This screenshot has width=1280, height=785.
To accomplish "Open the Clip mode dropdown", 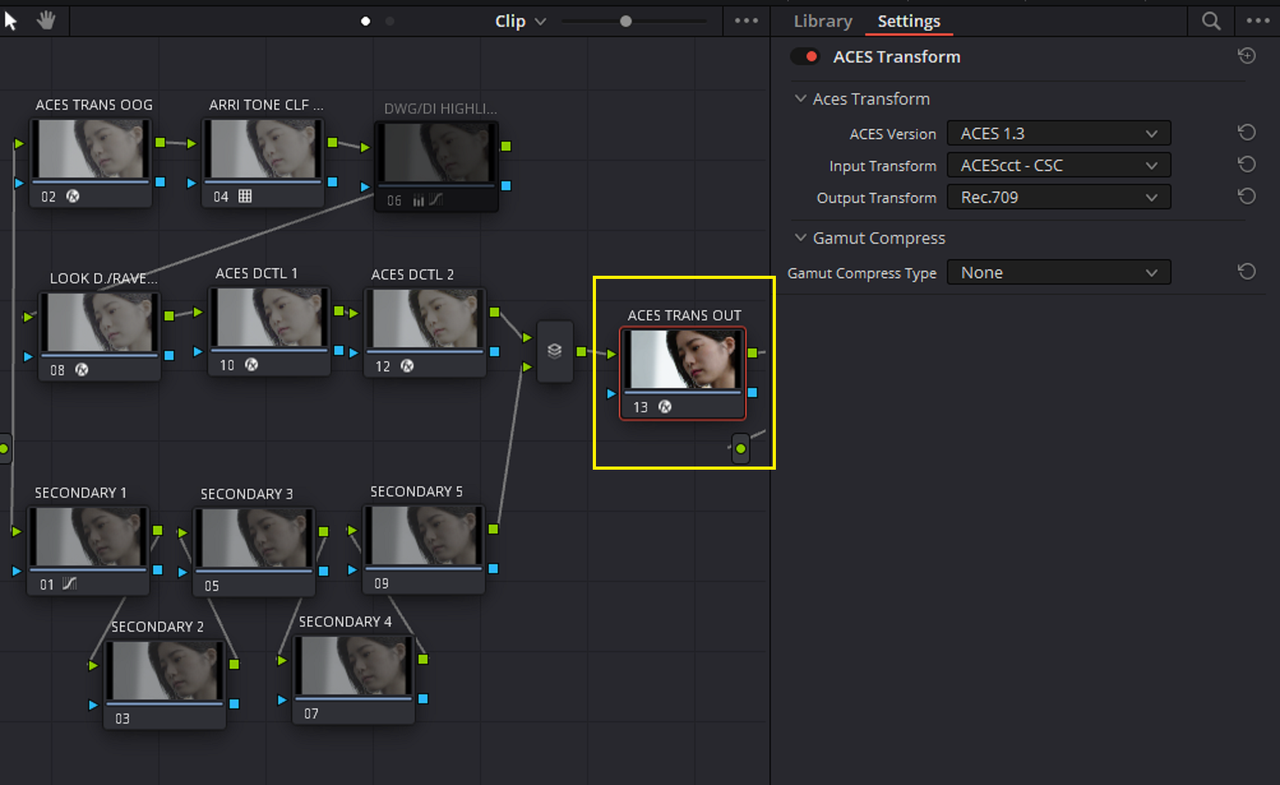I will (521, 21).
